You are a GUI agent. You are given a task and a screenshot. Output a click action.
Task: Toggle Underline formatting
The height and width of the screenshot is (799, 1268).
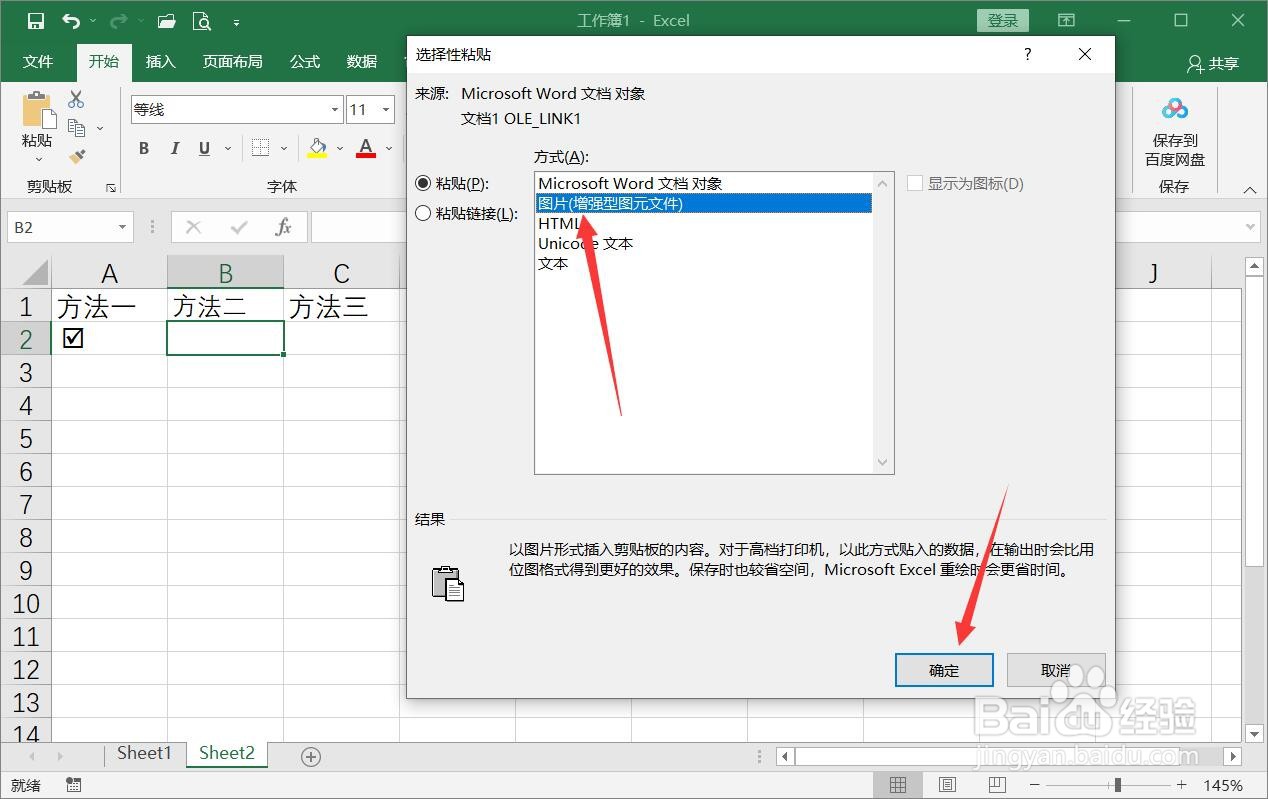(x=204, y=148)
